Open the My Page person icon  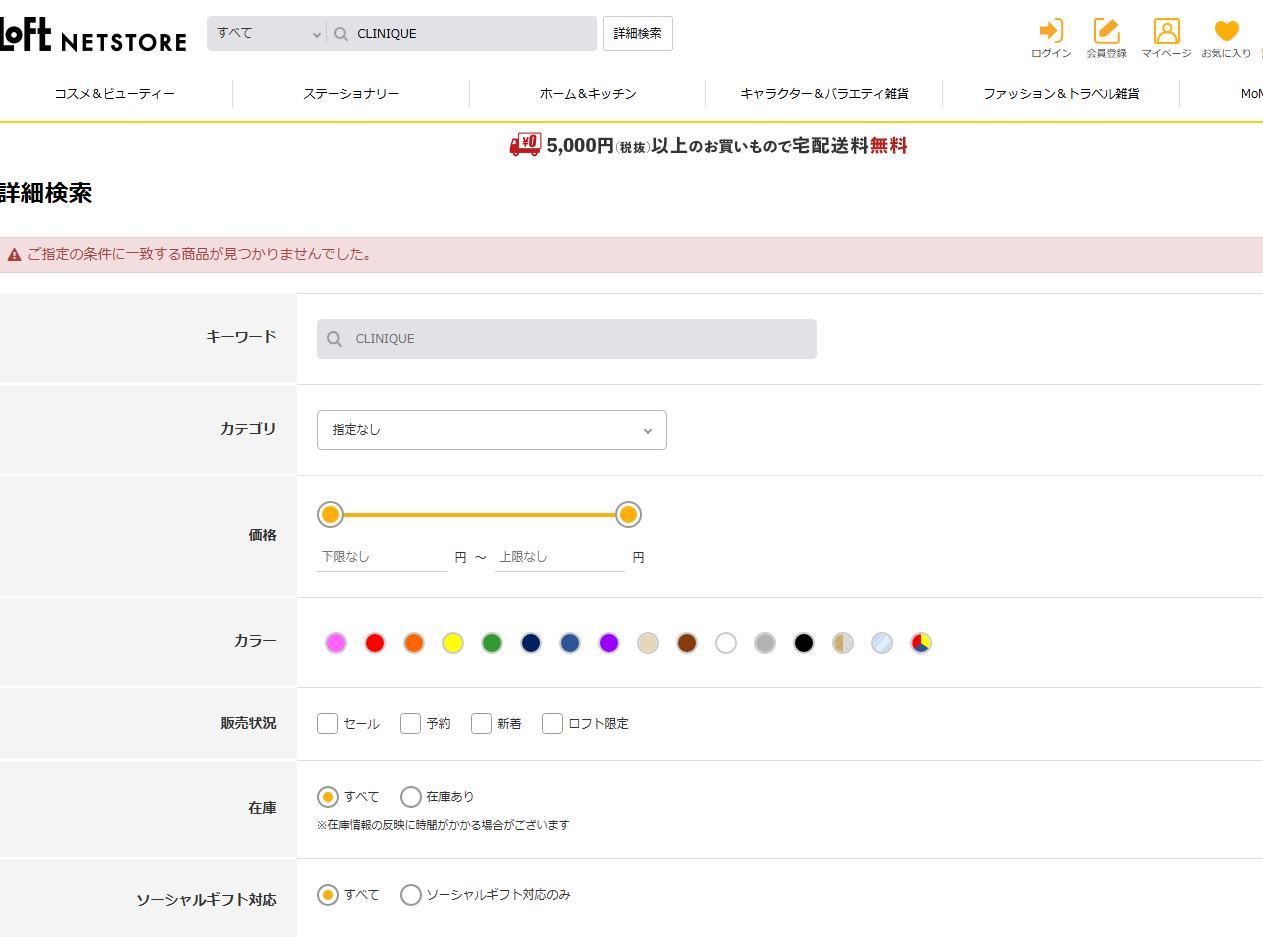pyautogui.click(x=1166, y=31)
